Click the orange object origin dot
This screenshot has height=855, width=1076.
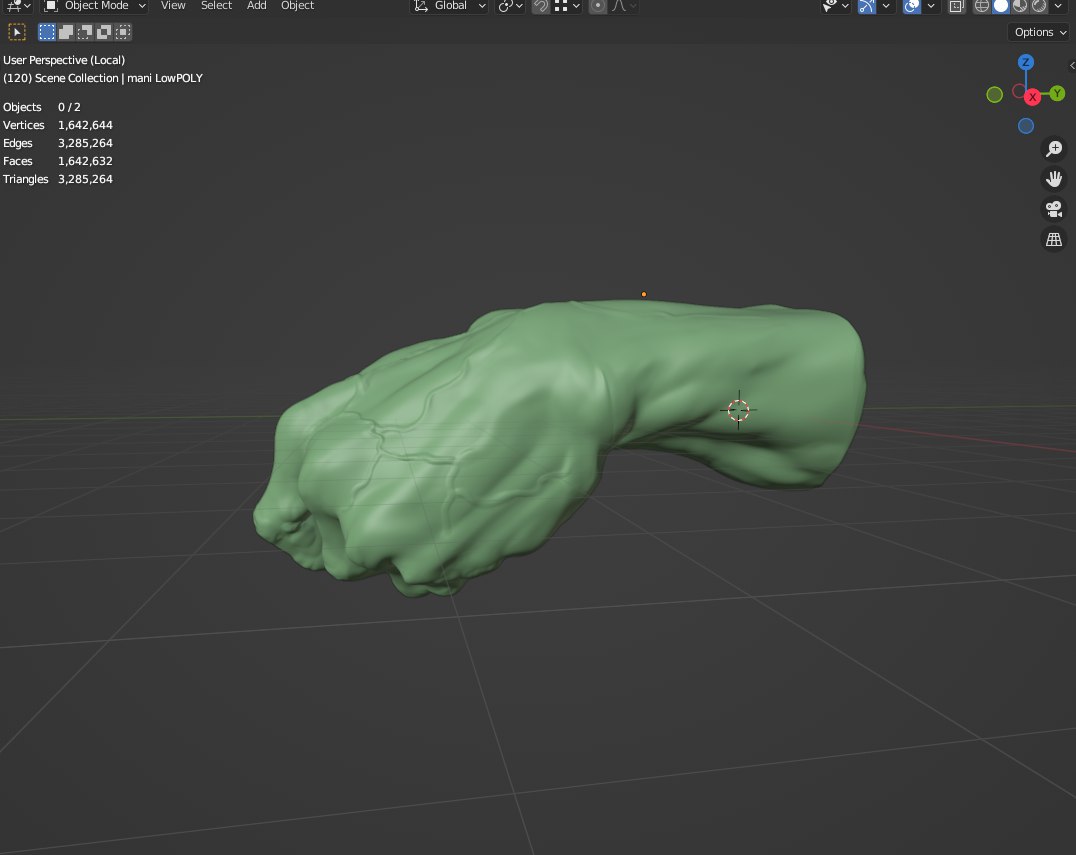[644, 294]
